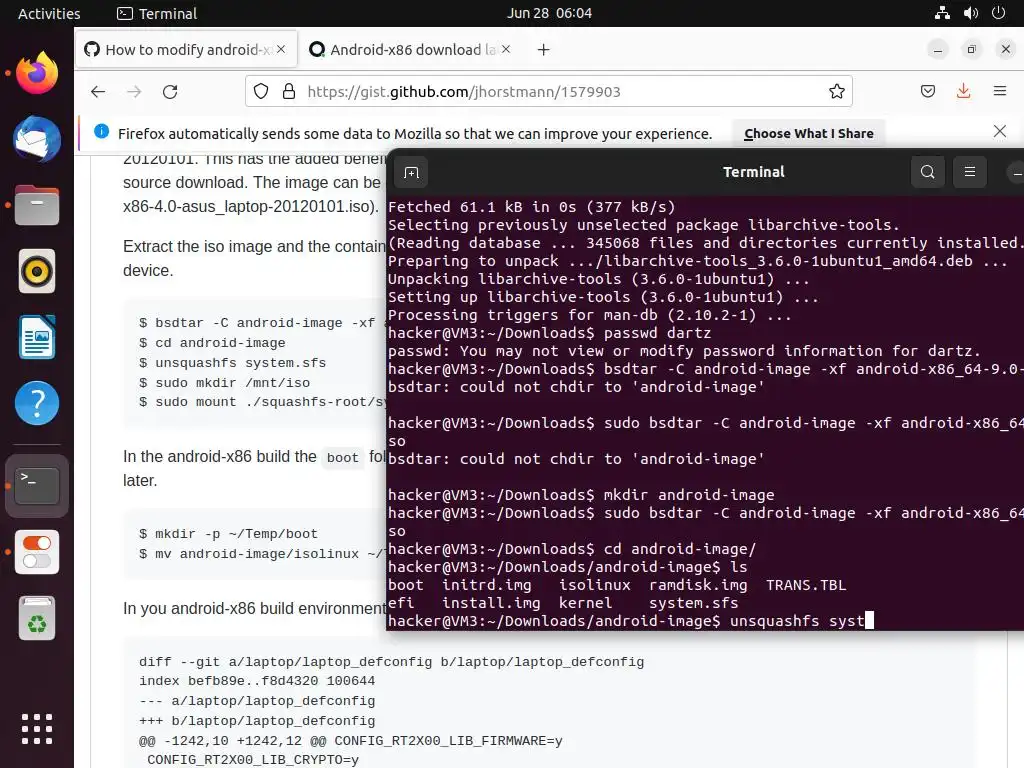Dismiss the Firefox data notification bar

coord(999,131)
